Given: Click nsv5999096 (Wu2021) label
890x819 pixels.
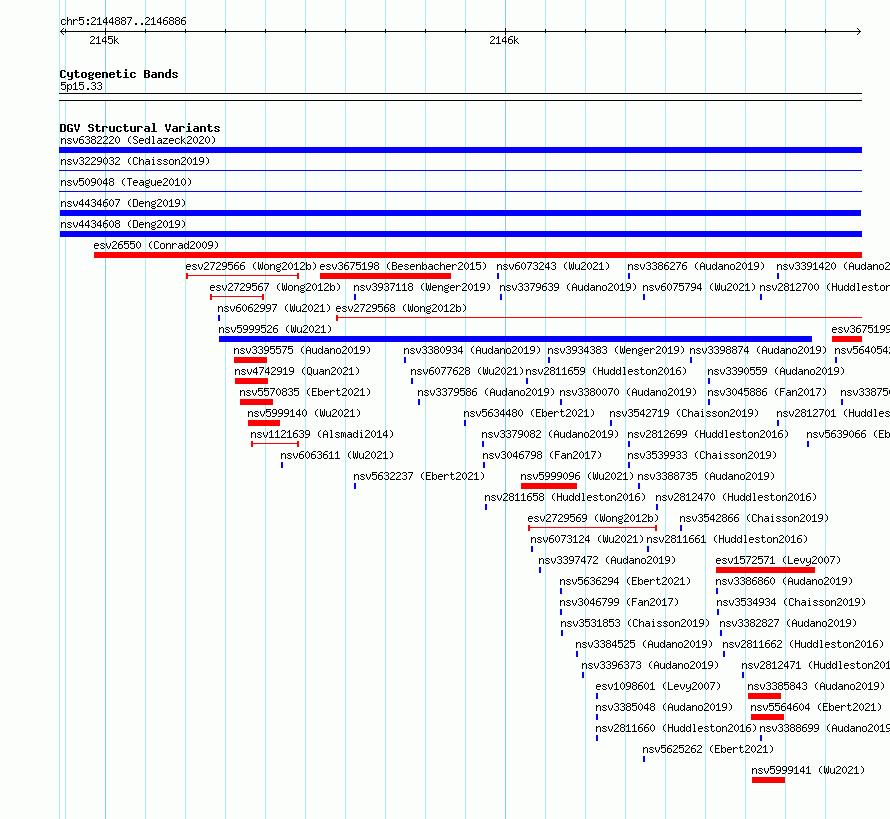Looking at the screenshot, I should [577, 476].
